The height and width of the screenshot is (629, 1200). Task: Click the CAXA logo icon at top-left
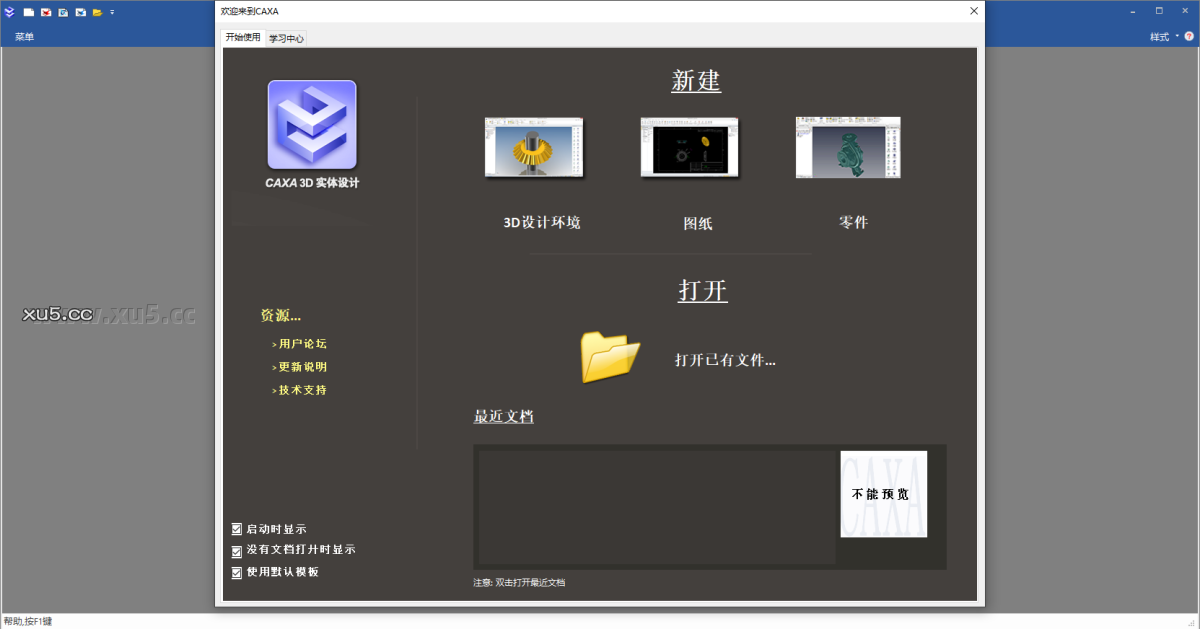(x=9, y=11)
